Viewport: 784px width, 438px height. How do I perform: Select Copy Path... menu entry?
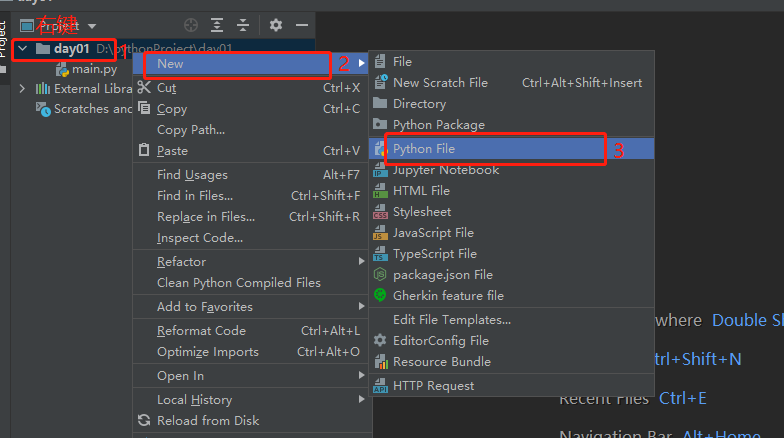[x=250, y=130]
